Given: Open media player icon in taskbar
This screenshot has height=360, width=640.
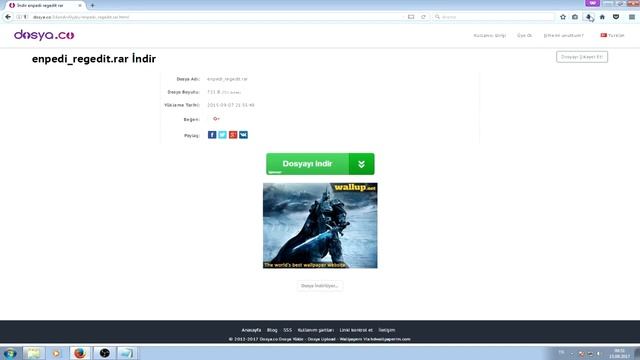Looking at the screenshot, I should [x=56, y=353].
